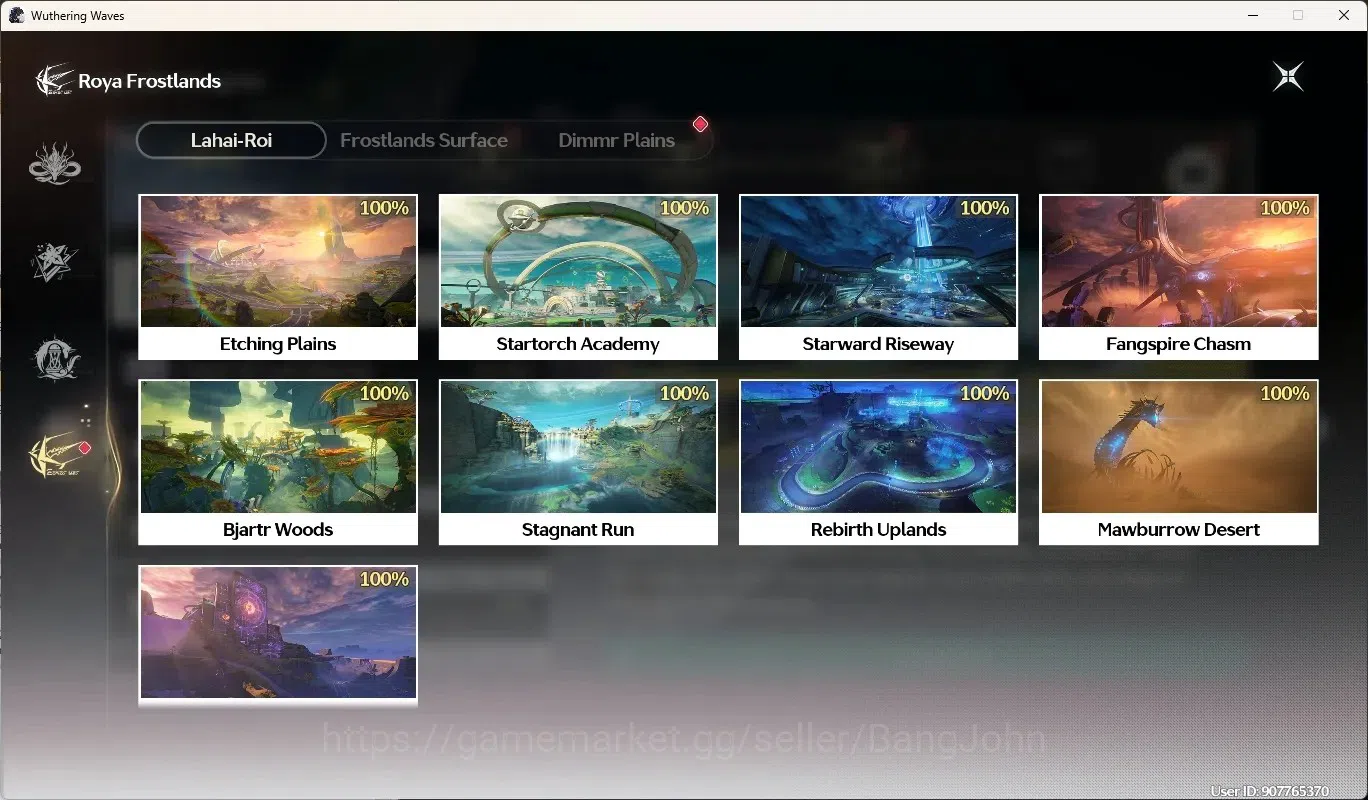This screenshot has height=800, width=1368.
Task: Open the Dimmr Plains tab
Action: 616,140
